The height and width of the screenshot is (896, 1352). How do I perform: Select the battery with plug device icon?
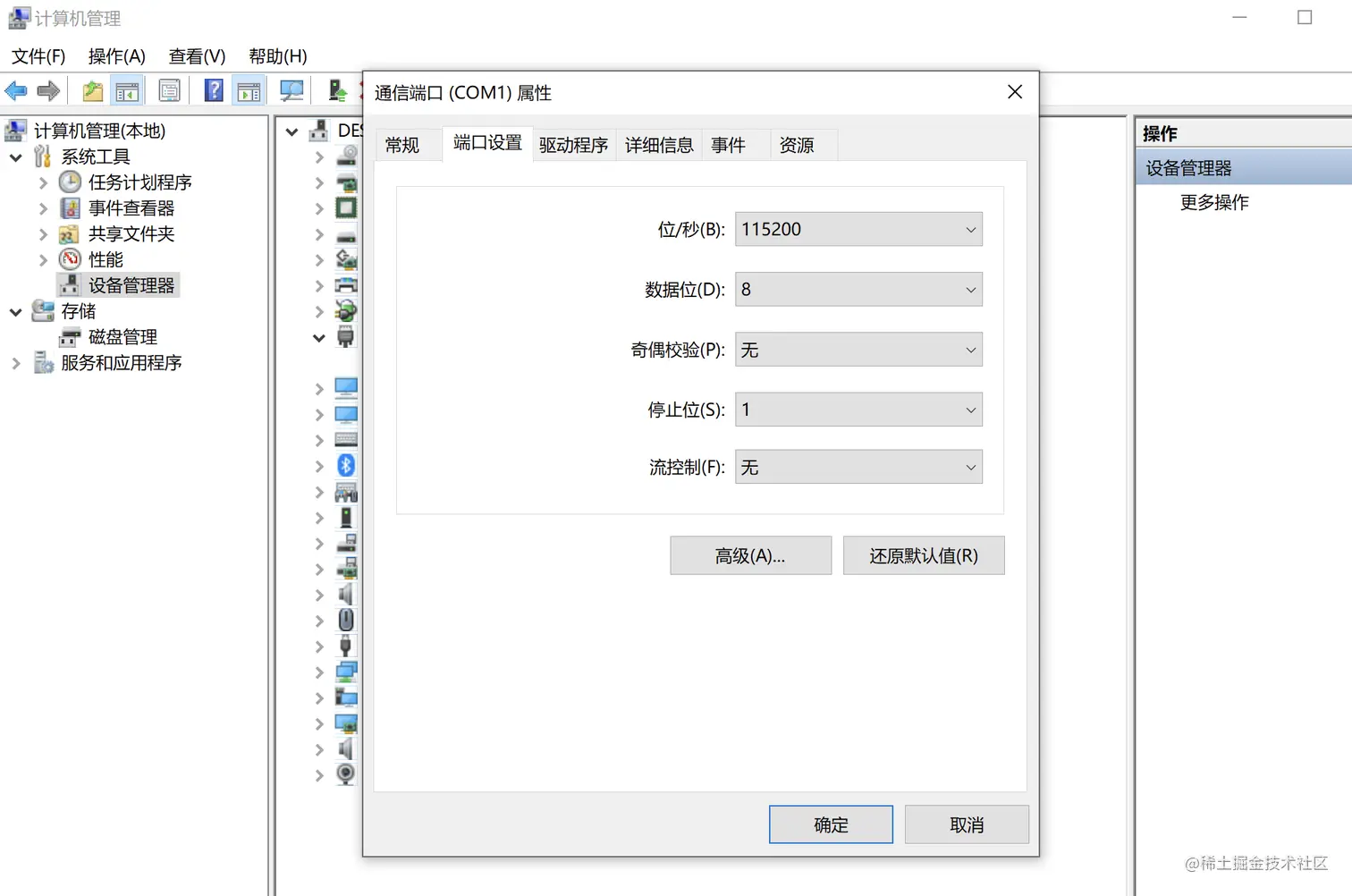tap(346, 311)
